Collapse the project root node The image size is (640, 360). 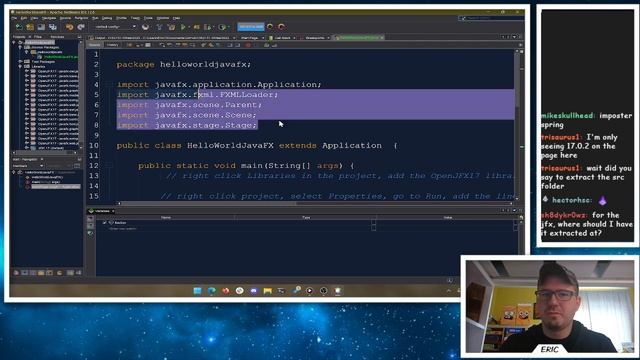point(14,42)
